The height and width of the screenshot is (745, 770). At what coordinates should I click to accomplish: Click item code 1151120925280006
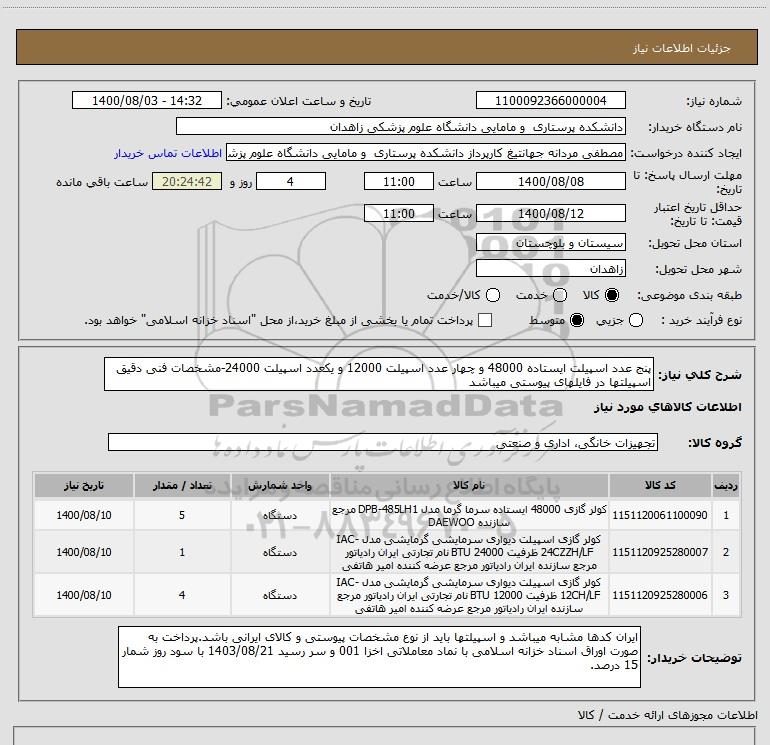point(660,595)
